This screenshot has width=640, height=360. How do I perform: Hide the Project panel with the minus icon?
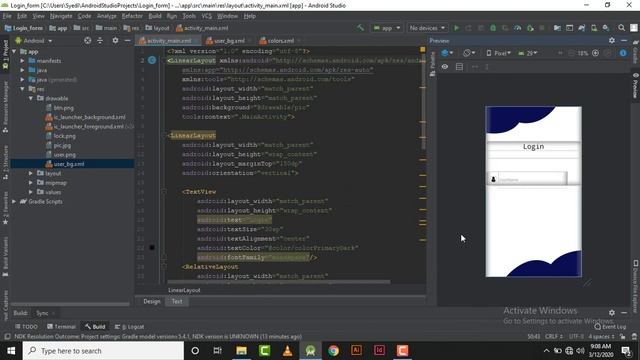tap(127, 40)
